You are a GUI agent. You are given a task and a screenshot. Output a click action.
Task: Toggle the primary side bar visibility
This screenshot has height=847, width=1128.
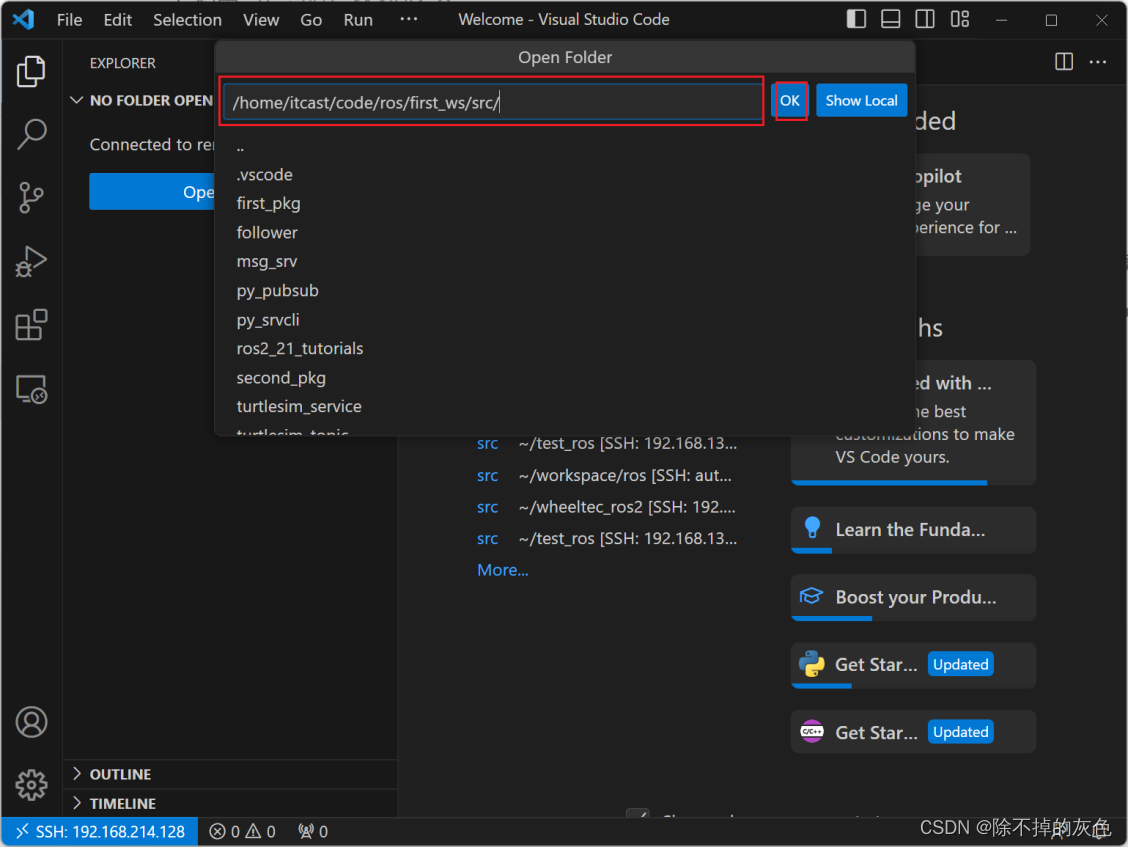pos(856,18)
